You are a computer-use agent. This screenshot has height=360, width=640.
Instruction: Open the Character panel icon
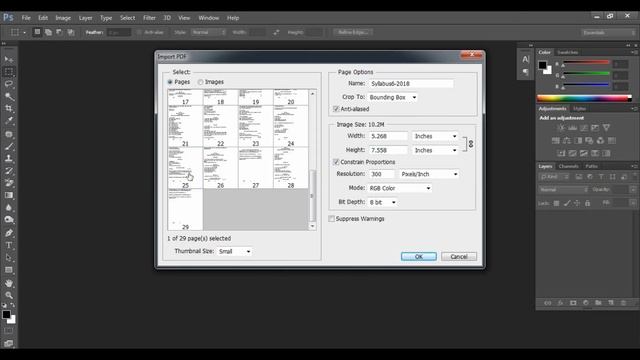tap(525, 59)
